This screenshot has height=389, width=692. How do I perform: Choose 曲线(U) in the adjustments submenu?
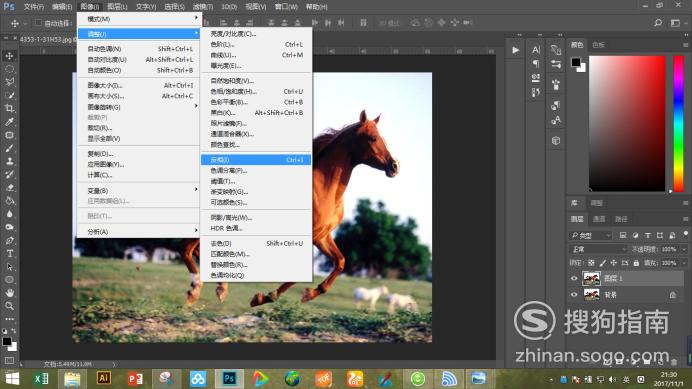point(256,55)
